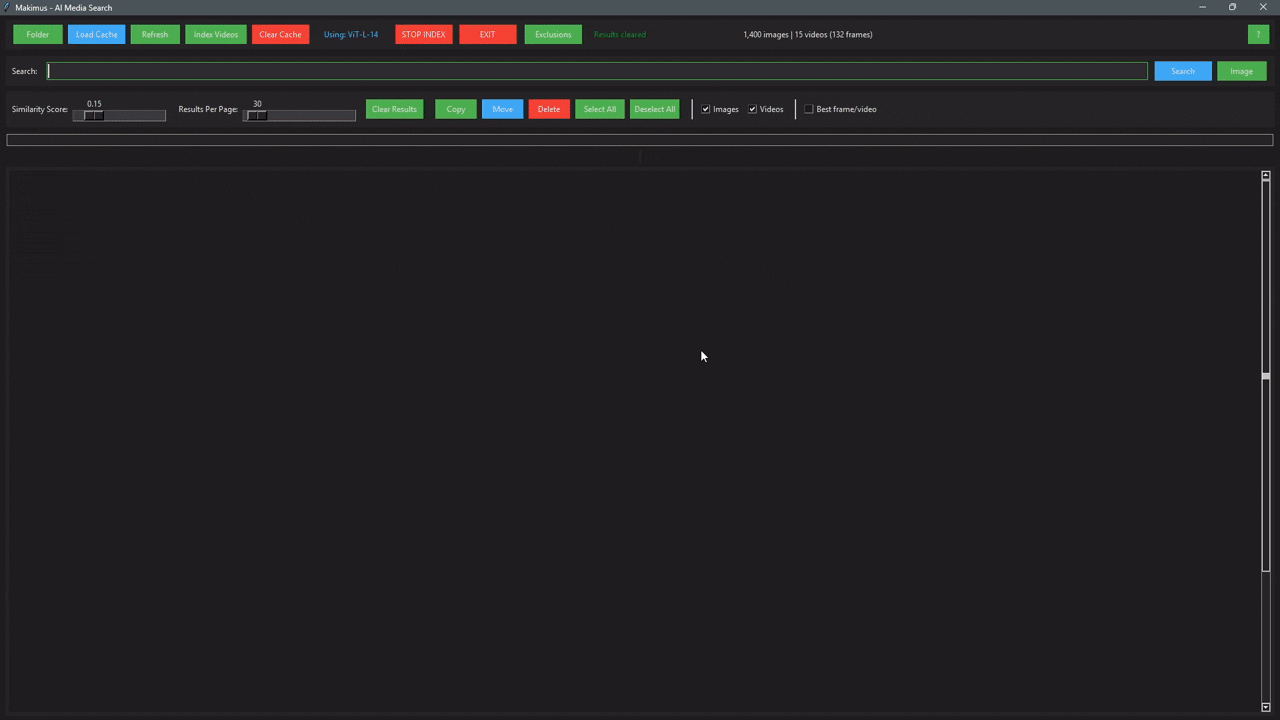Search by picture using the Image button

coord(1241,71)
